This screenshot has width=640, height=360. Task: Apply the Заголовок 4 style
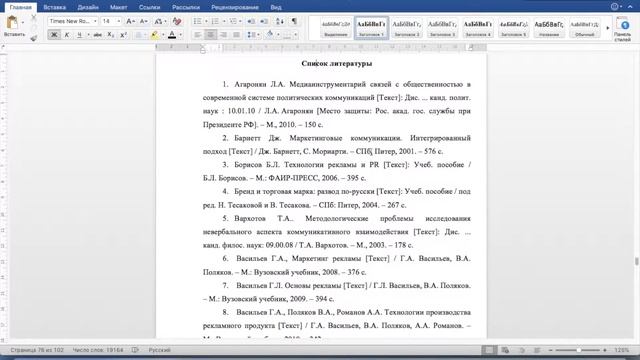click(x=478, y=28)
